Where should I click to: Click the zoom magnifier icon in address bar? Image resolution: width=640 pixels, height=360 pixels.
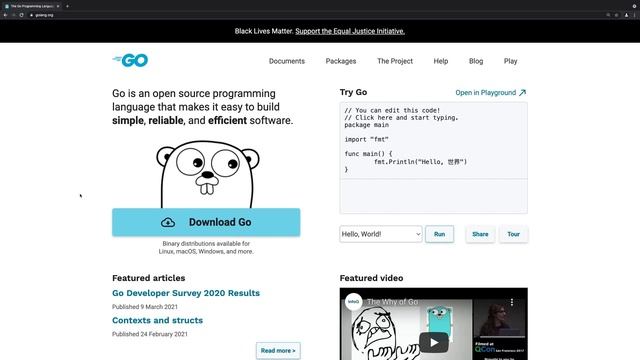pos(608,15)
